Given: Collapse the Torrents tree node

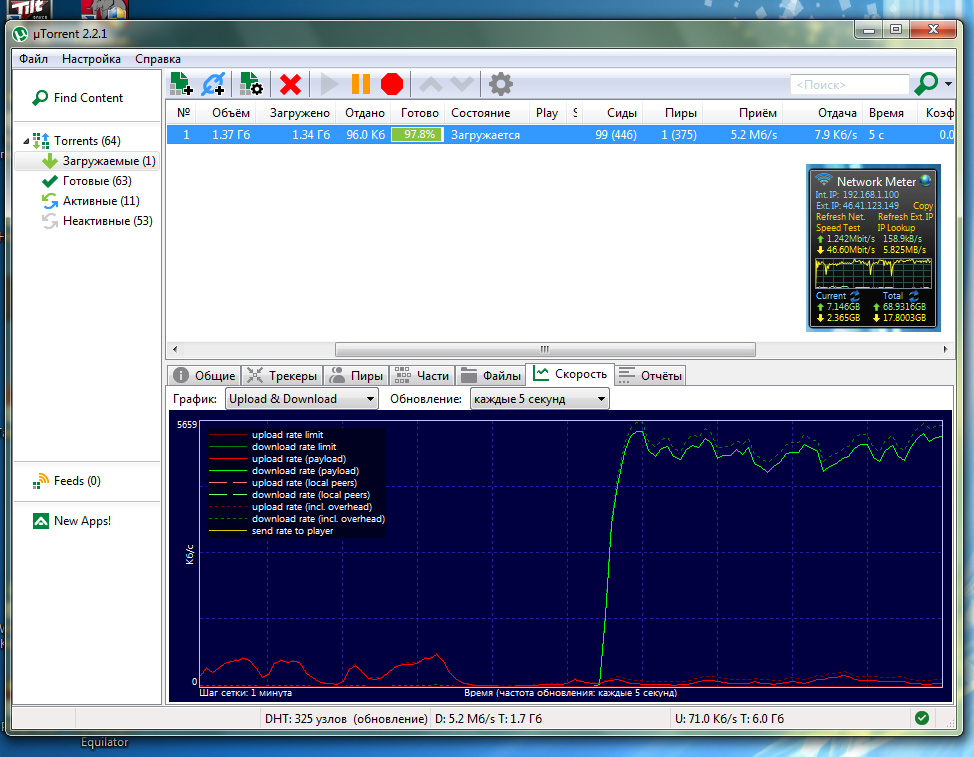Looking at the screenshot, I should tap(25, 141).
